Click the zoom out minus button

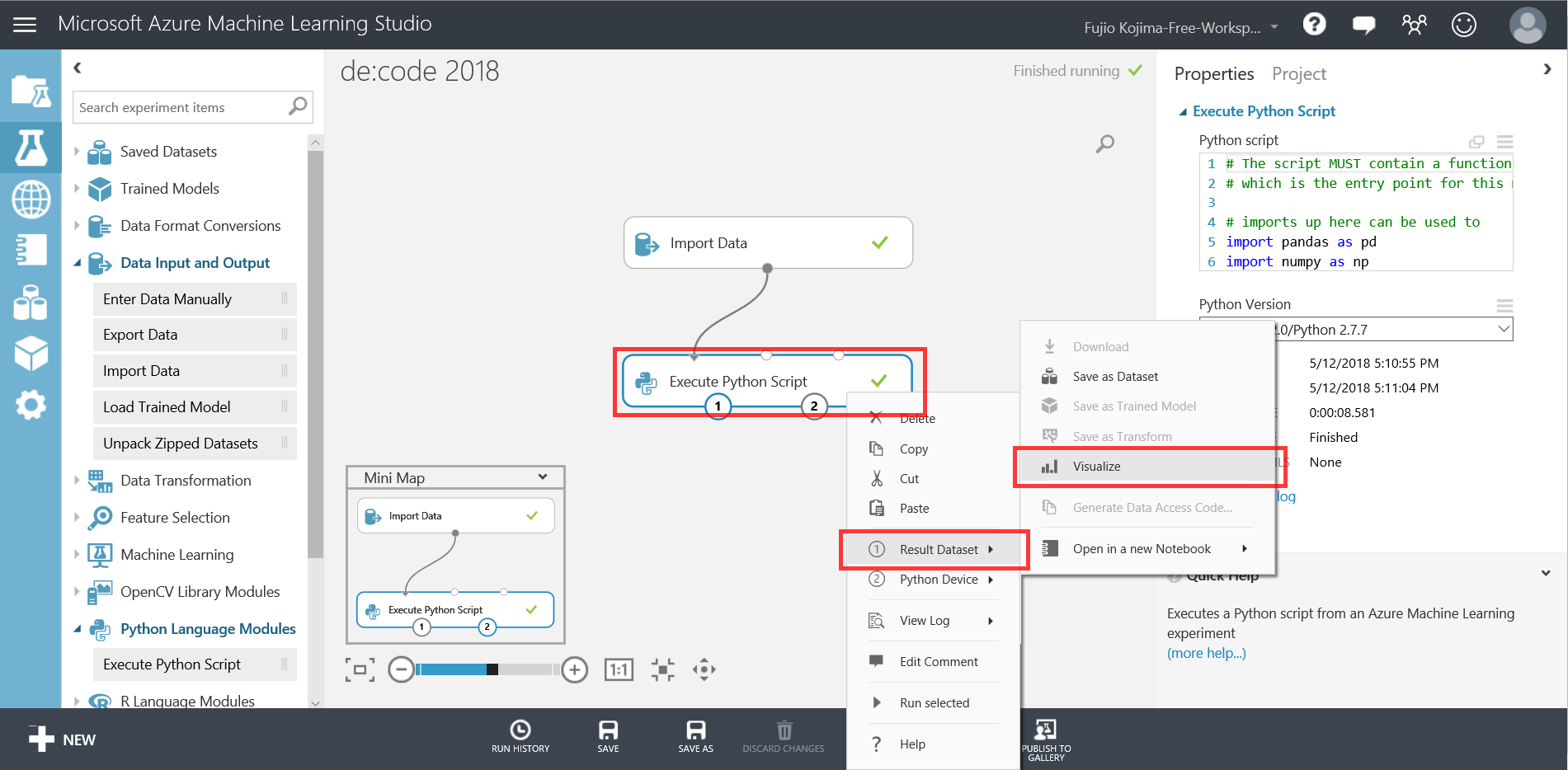click(401, 669)
